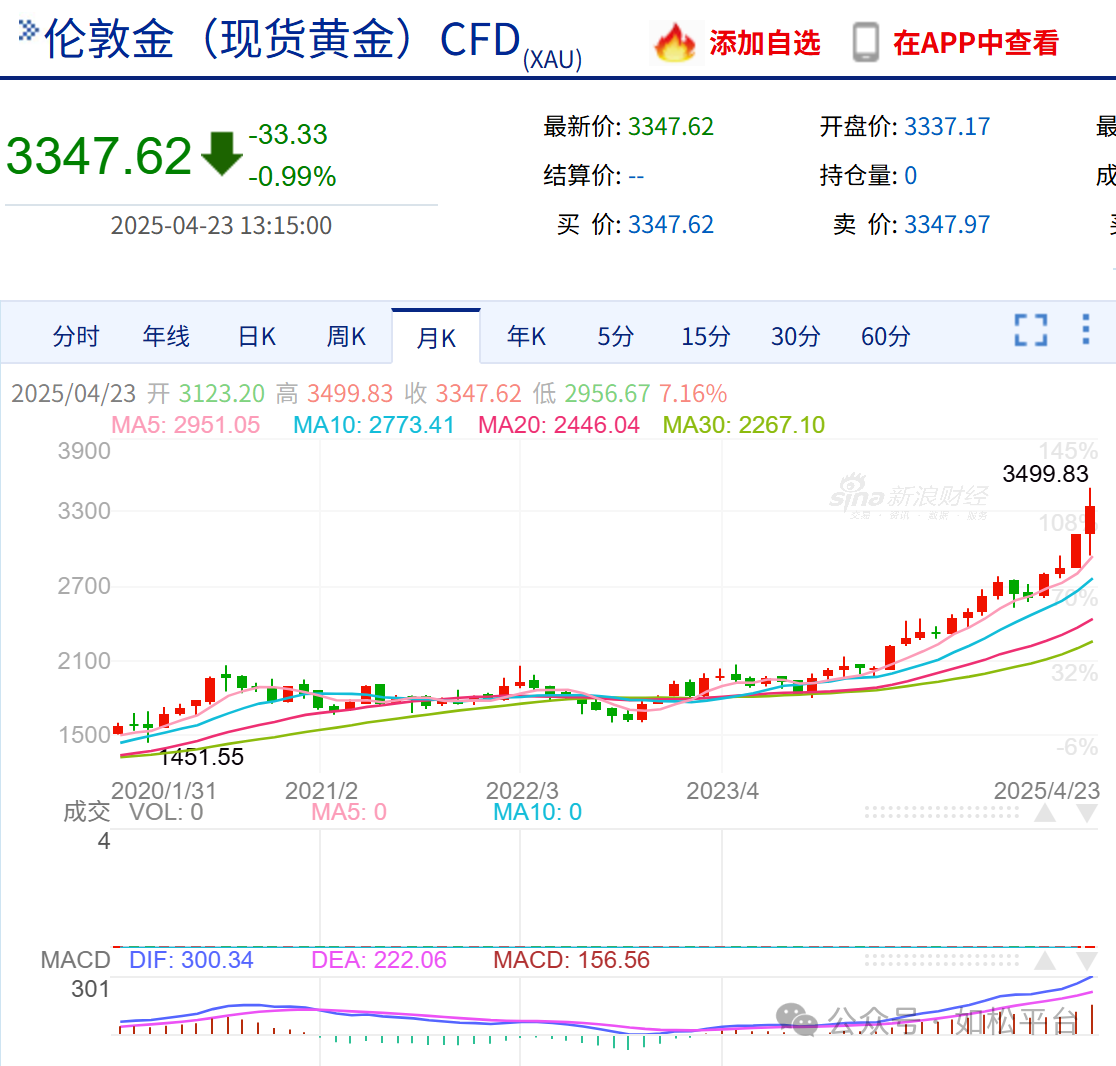
Task: Click the -33.33 price change value
Action: (288, 134)
